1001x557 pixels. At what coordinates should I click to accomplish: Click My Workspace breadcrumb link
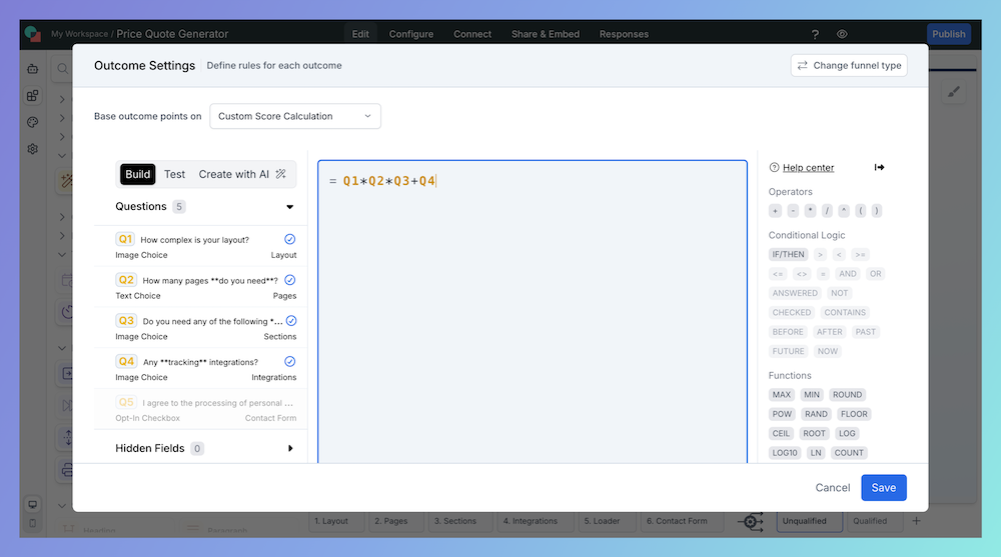coord(79,34)
